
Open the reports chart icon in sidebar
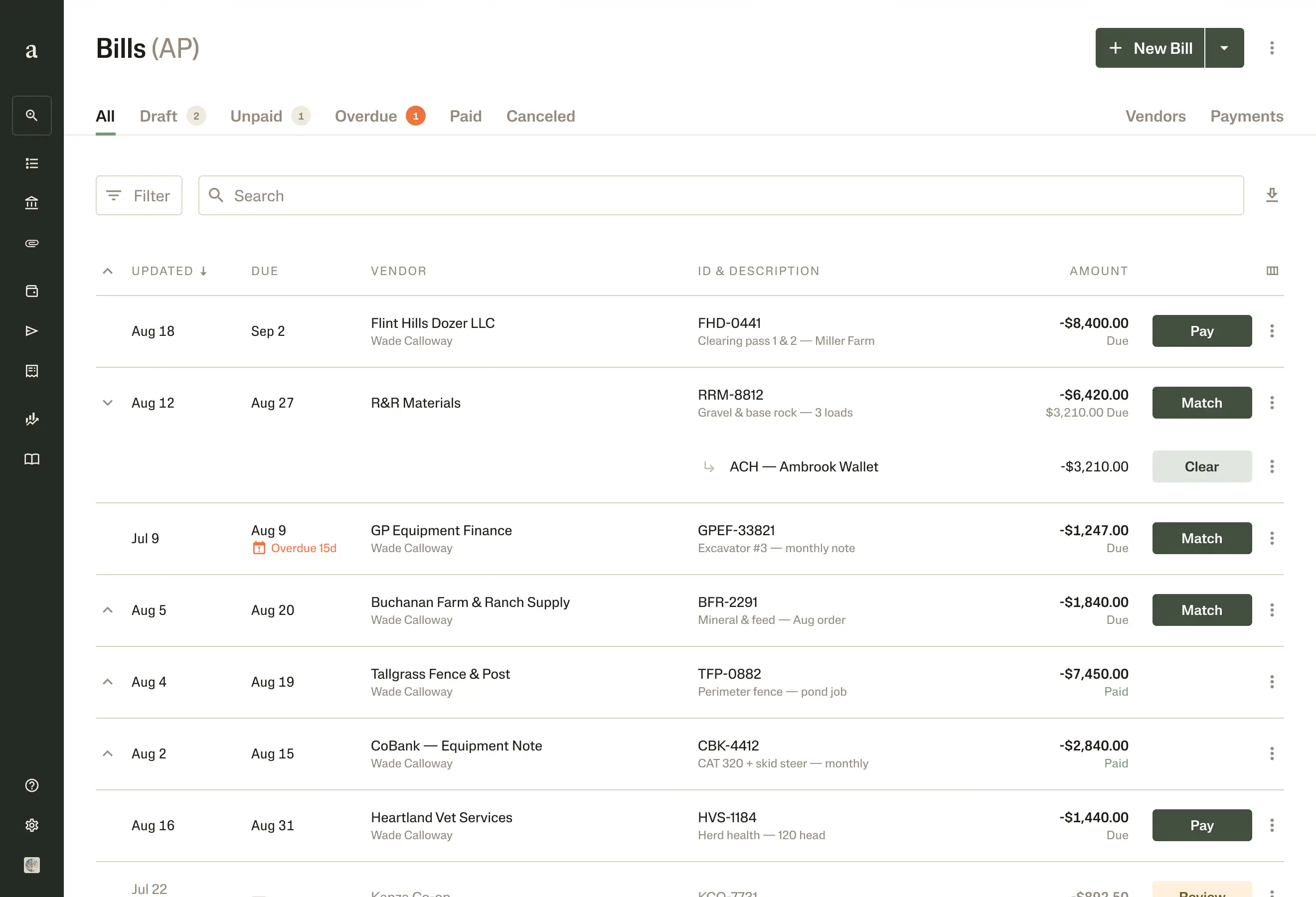[x=32, y=419]
